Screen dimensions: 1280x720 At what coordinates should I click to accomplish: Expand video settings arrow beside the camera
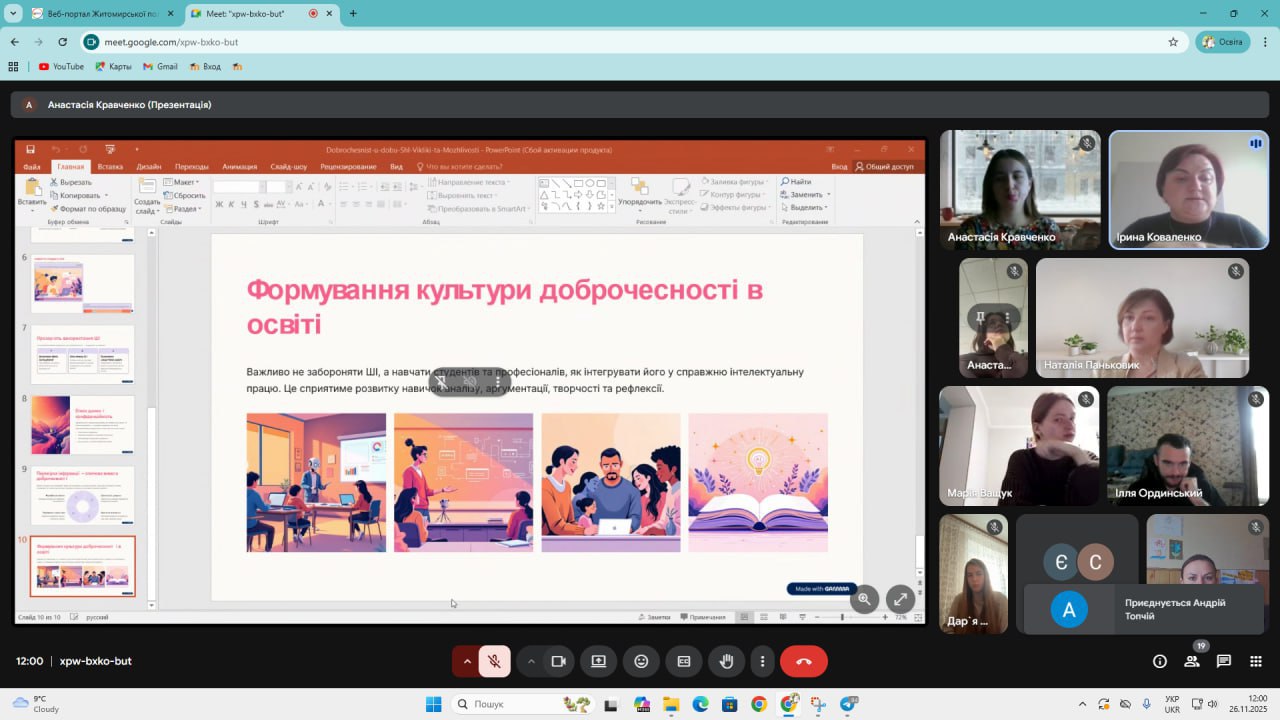(531, 661)
